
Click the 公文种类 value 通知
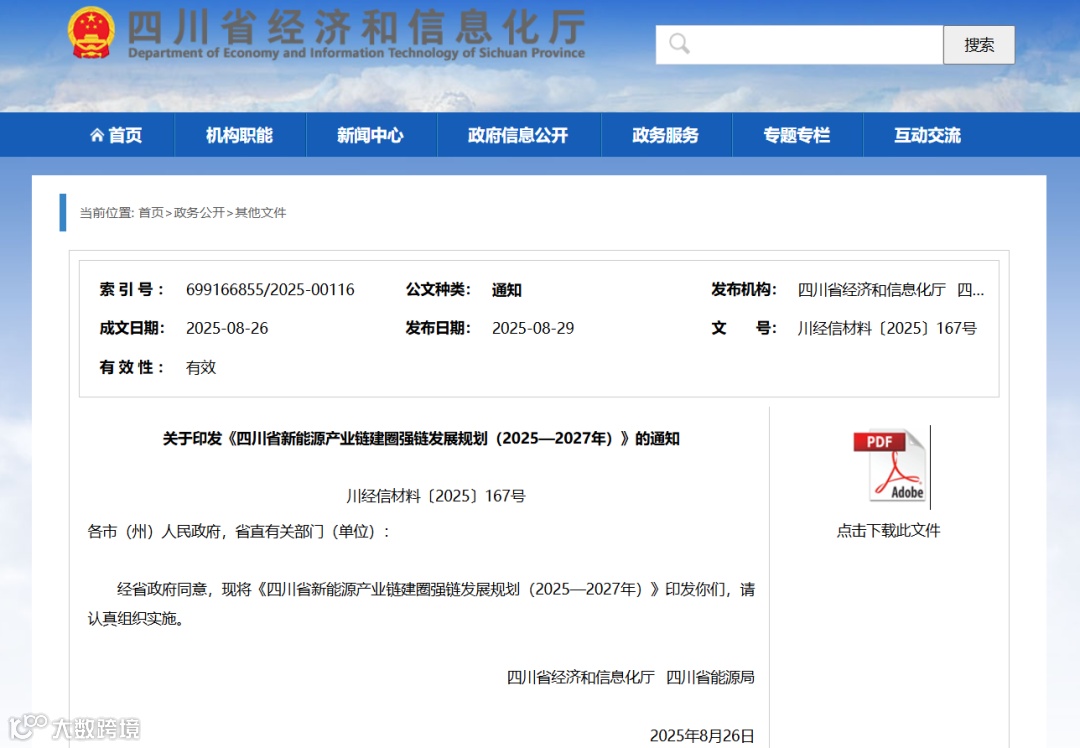coord(506,290)
